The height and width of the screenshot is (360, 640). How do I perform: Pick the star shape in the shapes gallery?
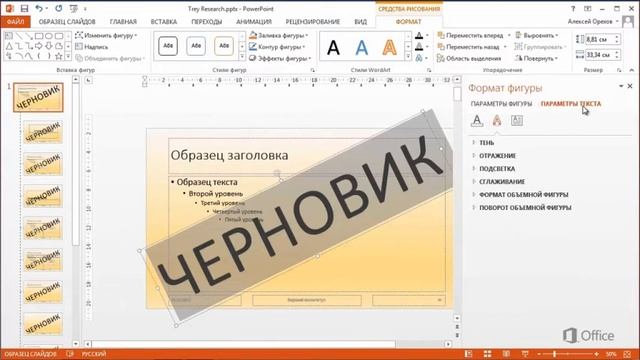59,56
